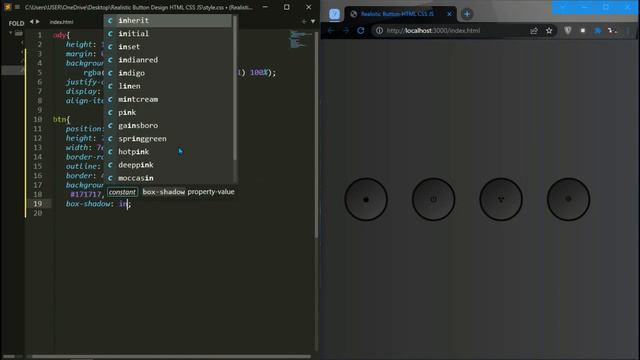Maximize the Sublime Text window
Viewport: 640px width, 360px height.
[287, 7]
